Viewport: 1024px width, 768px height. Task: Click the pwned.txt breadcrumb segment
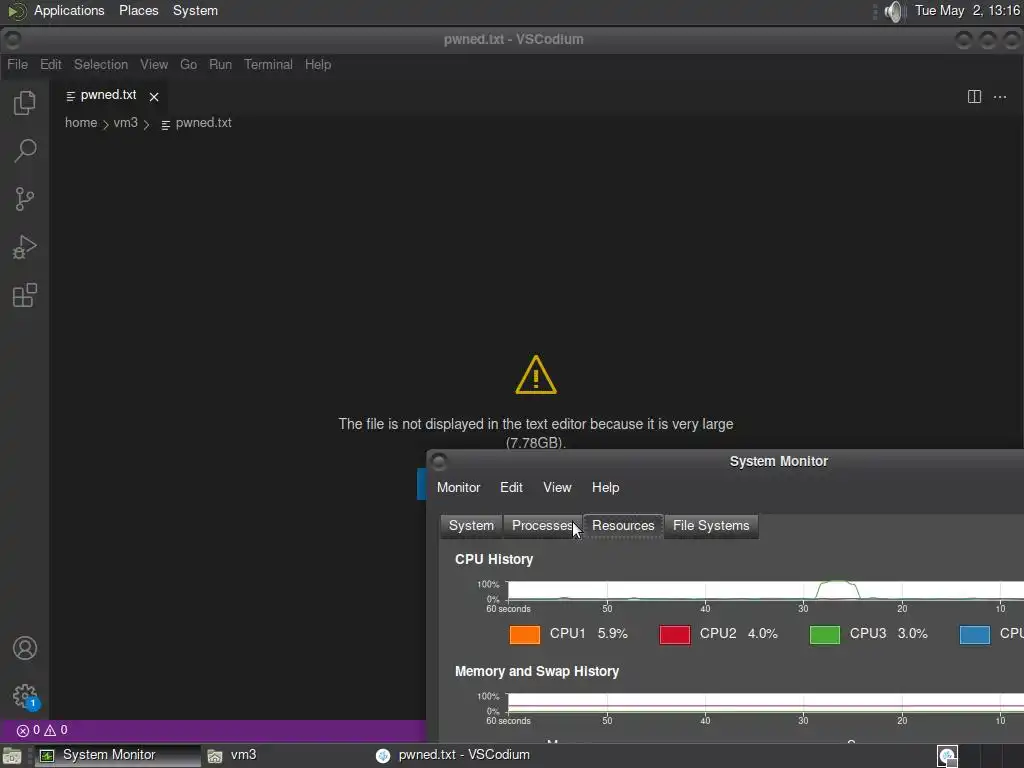click(x=197, y=123)
